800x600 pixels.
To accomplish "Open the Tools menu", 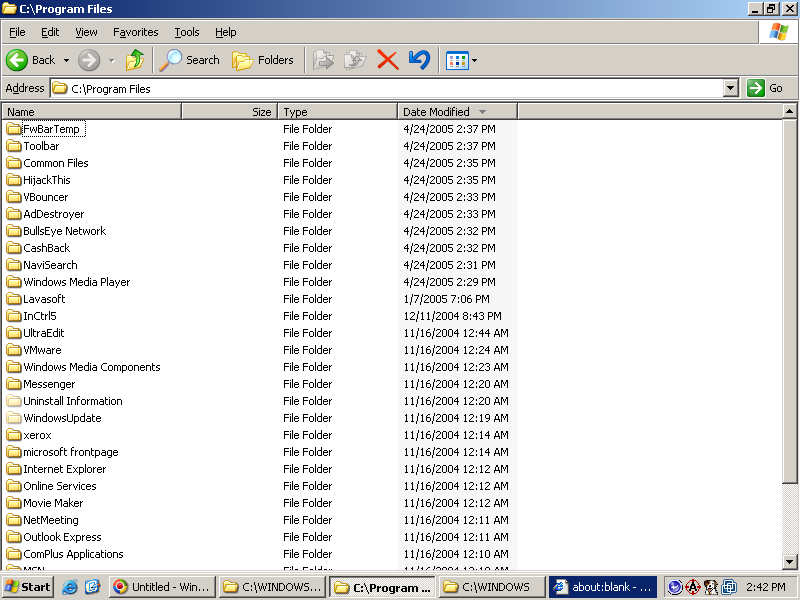I will 187,32.
